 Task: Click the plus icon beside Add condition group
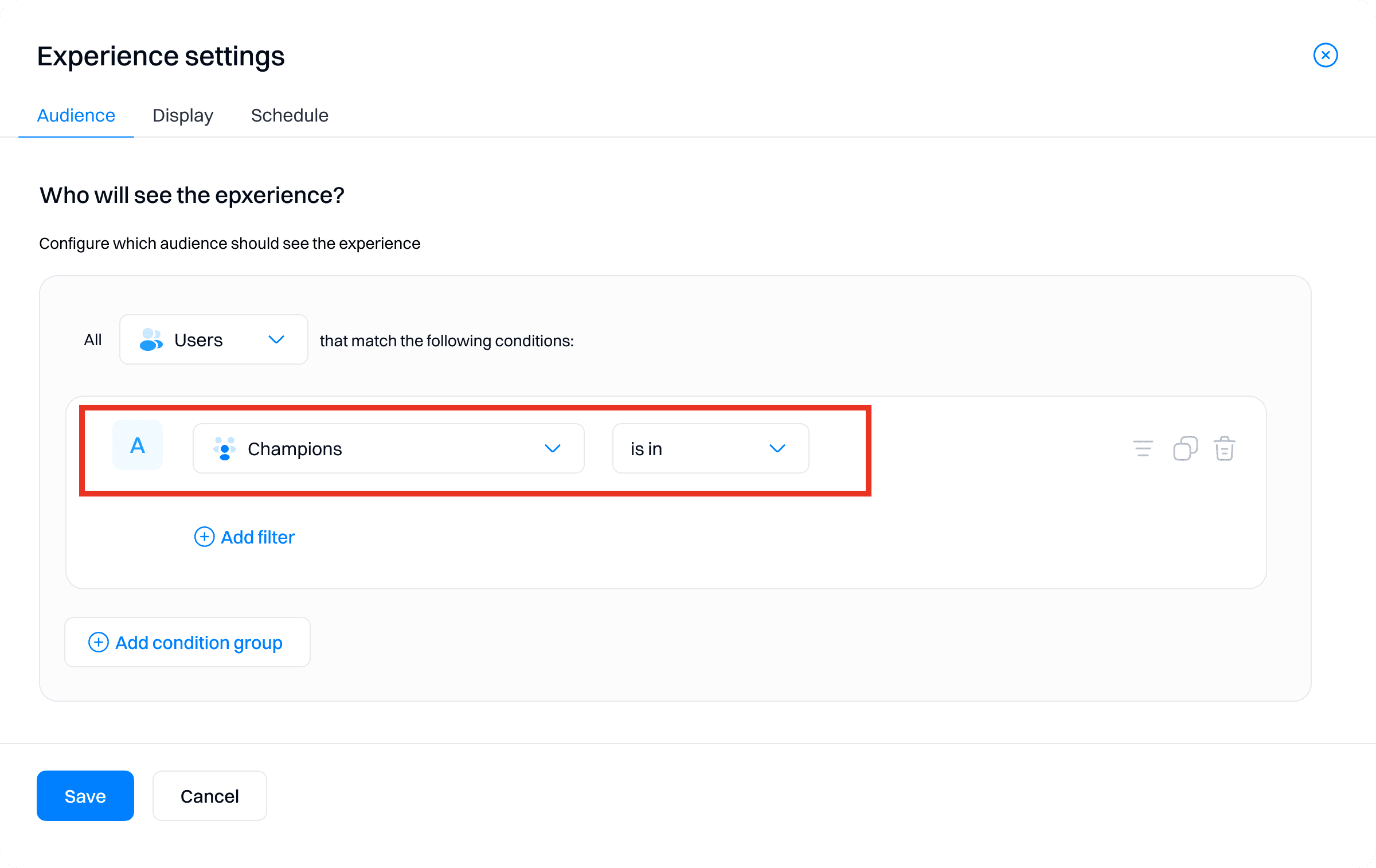(x=97, y=642)
